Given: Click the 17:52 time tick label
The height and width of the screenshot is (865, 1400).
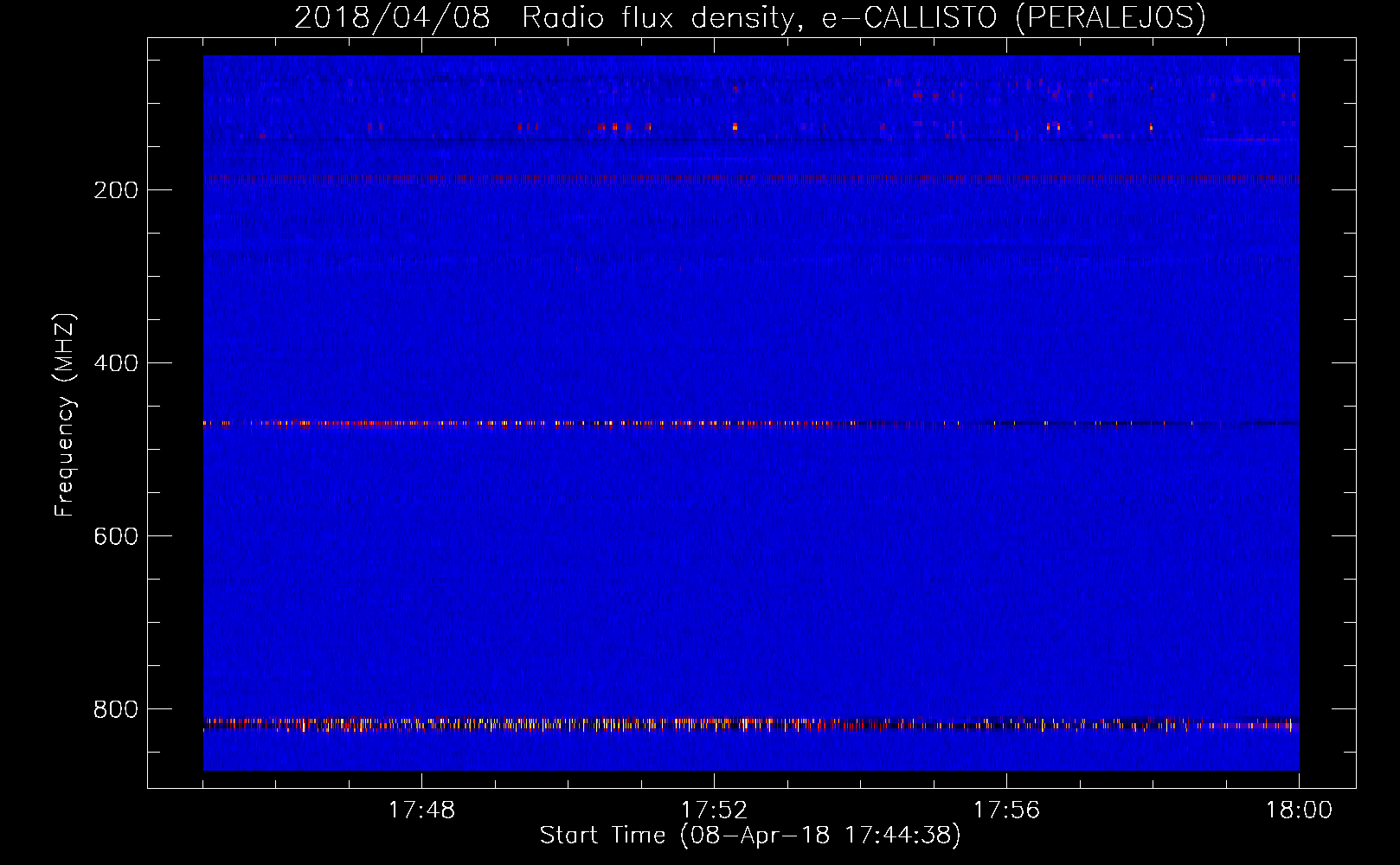Looking at the screenshot, I should [x=714, y=811].
